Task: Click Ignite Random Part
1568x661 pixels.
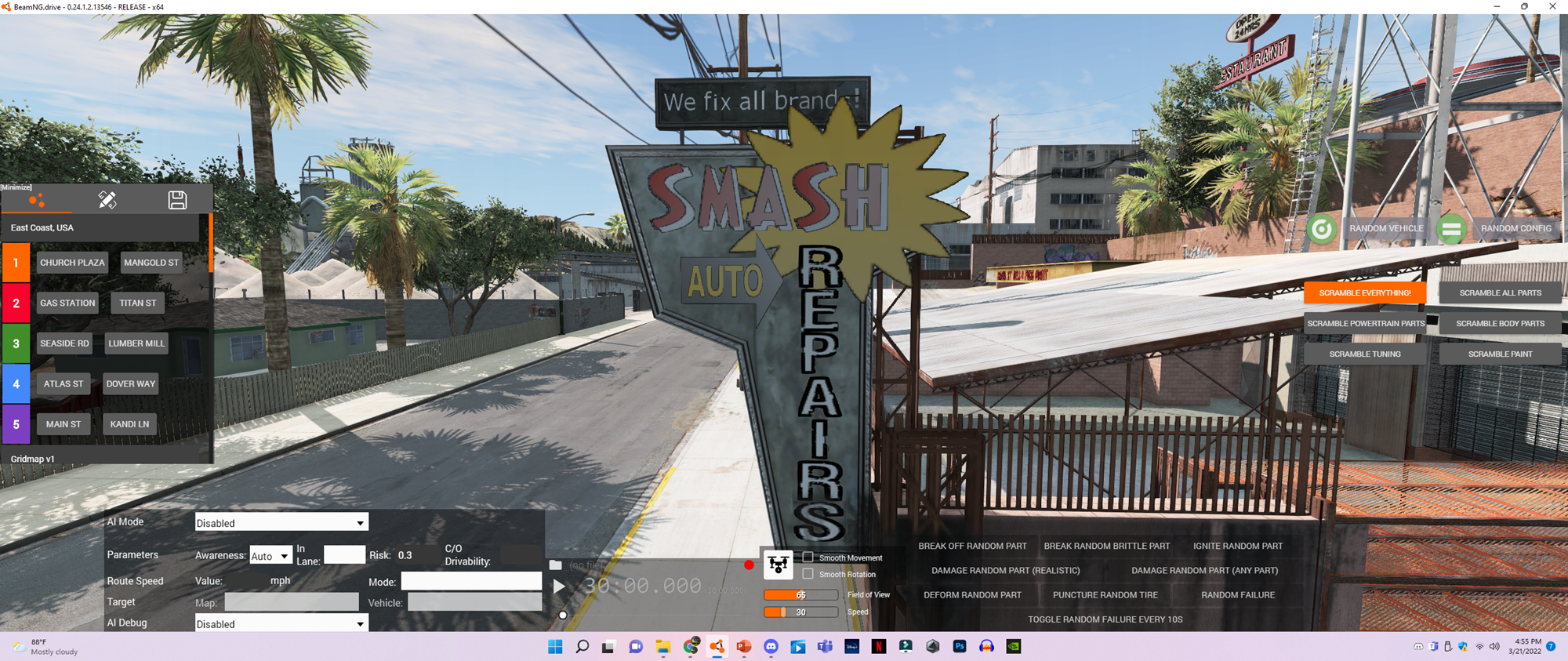Action: 1238,546
